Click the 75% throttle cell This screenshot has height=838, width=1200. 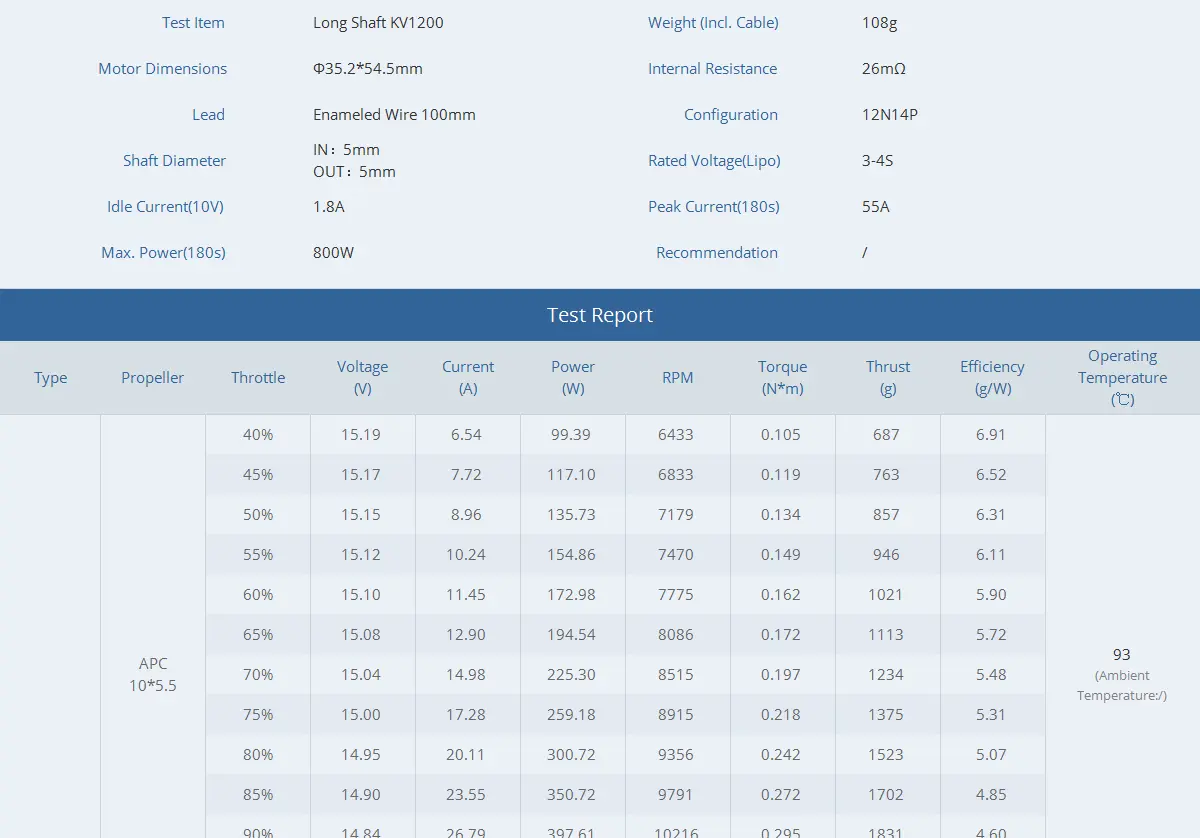[x=258, y=714]
